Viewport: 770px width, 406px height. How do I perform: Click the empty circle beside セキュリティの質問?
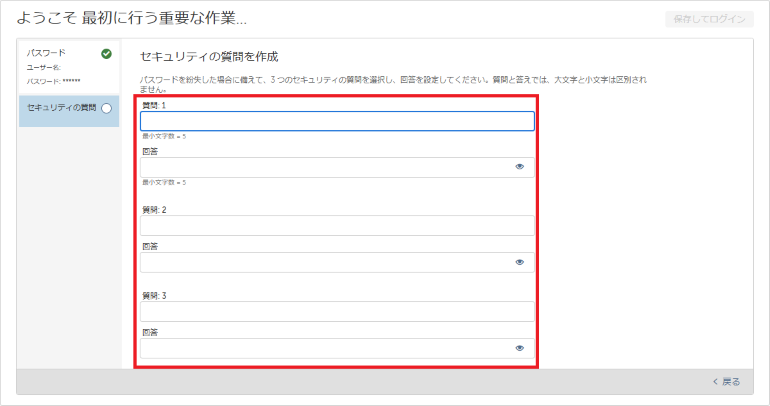(106, 109)
